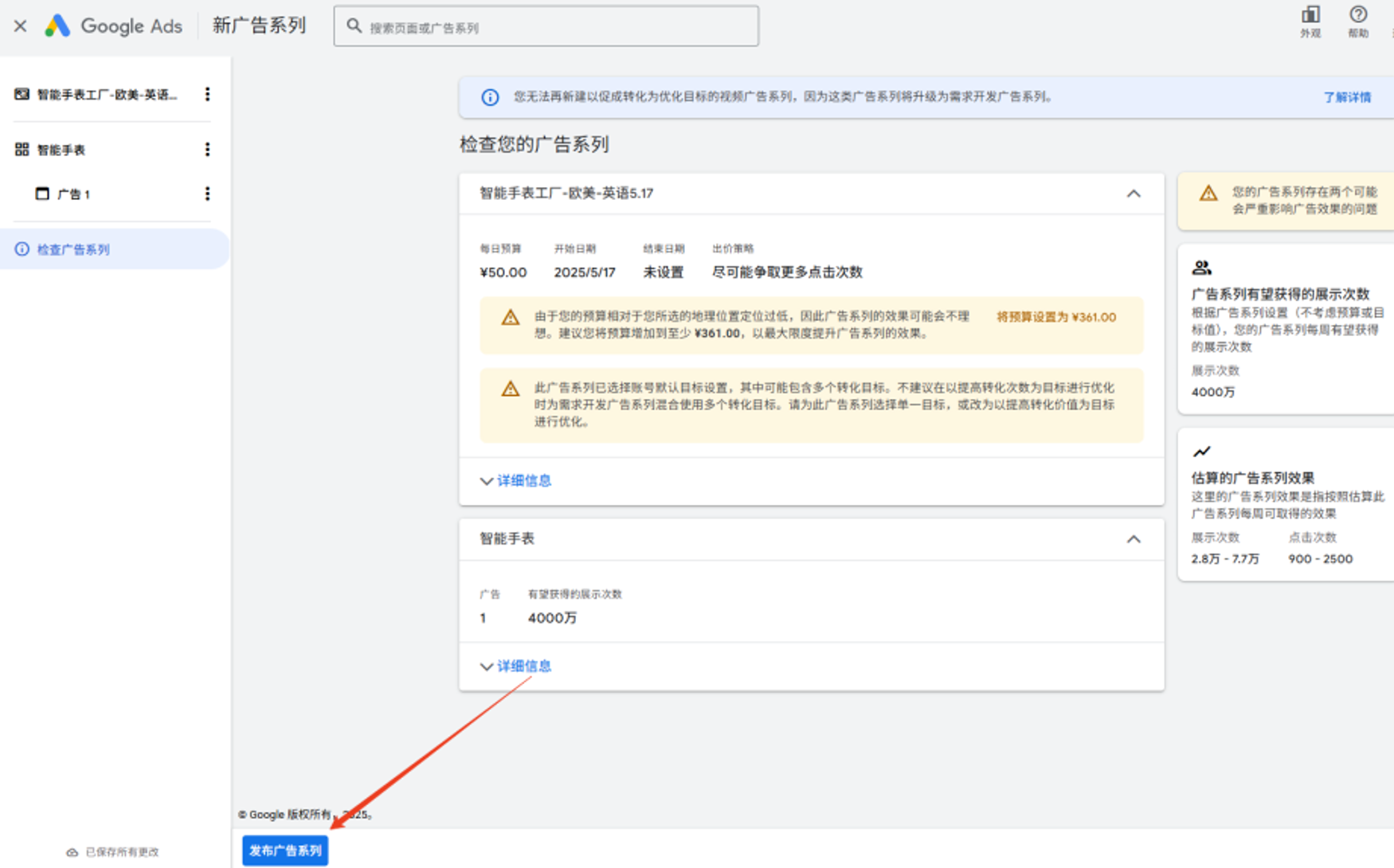Click 将预算设置为 ¥361.00 suggestion link
Viewport: 1394px width, 868px height.
(x=1055, y=317)
